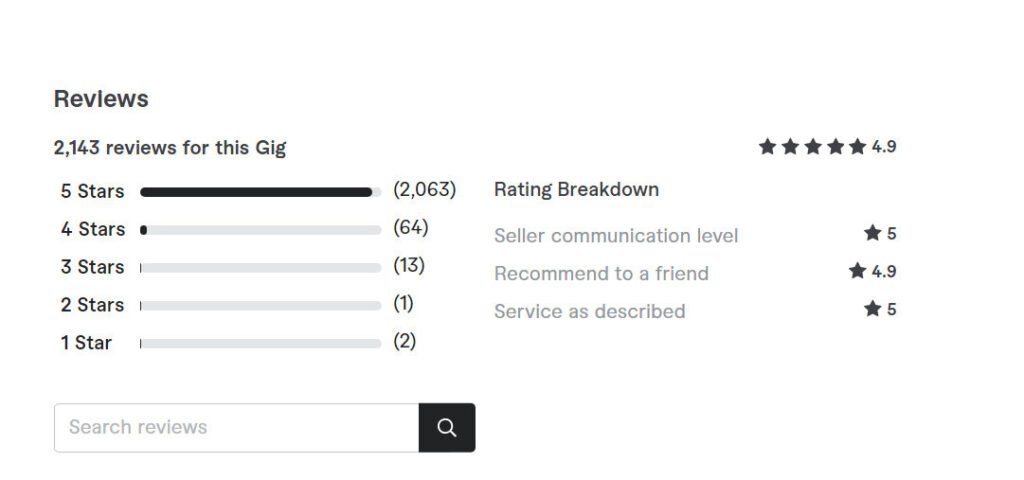
Task: Click the 1 Star progress bar
Action: point(261,344)
